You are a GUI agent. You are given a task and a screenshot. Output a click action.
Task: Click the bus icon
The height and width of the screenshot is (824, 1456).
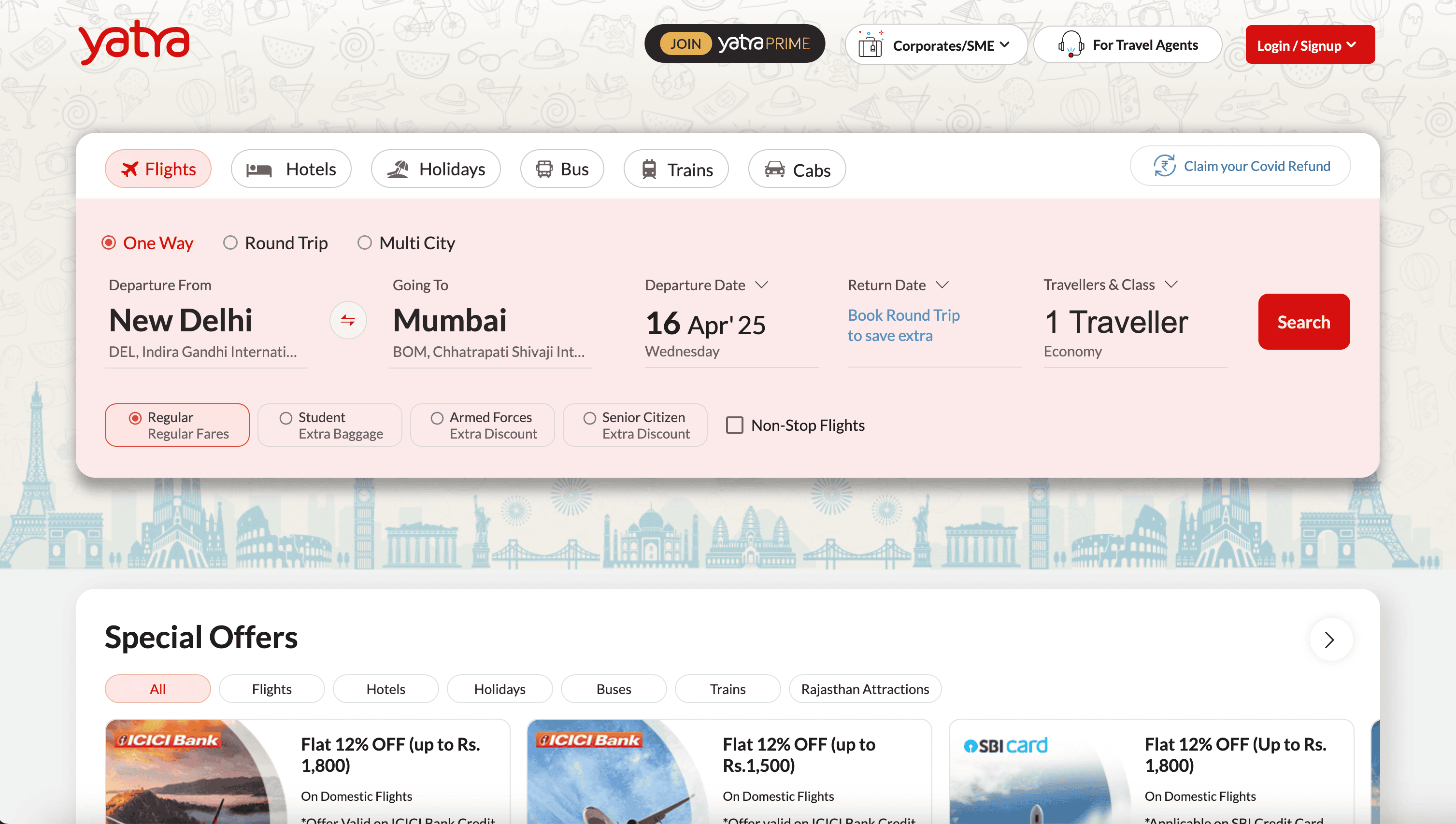point(544,169)
